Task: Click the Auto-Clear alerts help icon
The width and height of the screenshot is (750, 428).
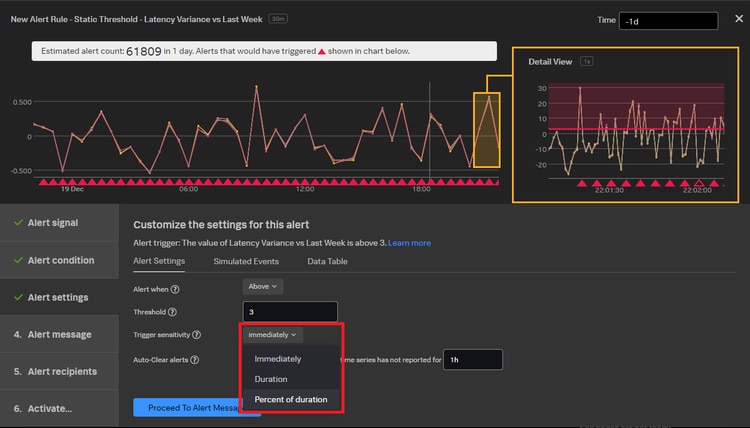Action: 195,360
